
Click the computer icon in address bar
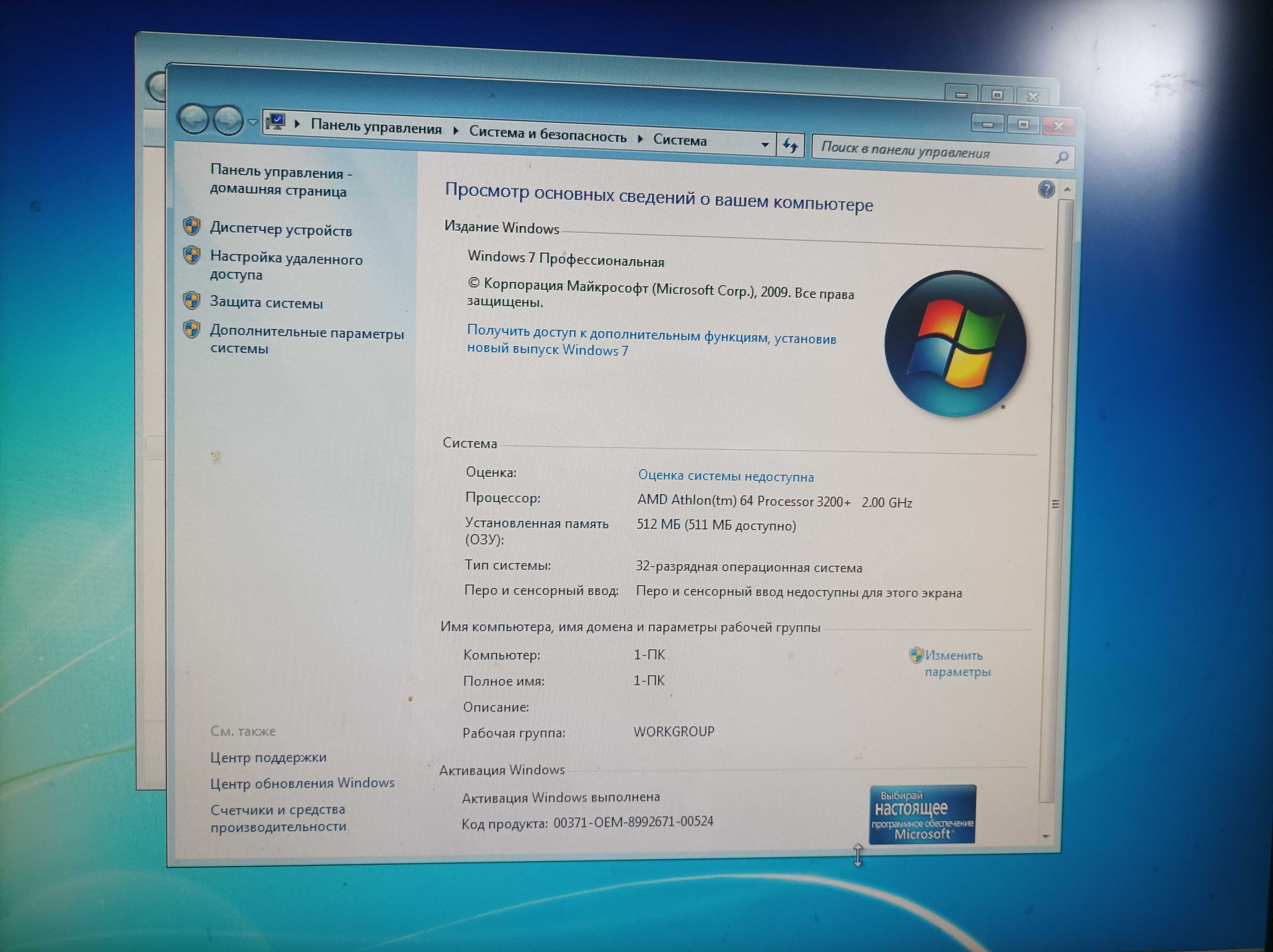[x=276, y=121]
